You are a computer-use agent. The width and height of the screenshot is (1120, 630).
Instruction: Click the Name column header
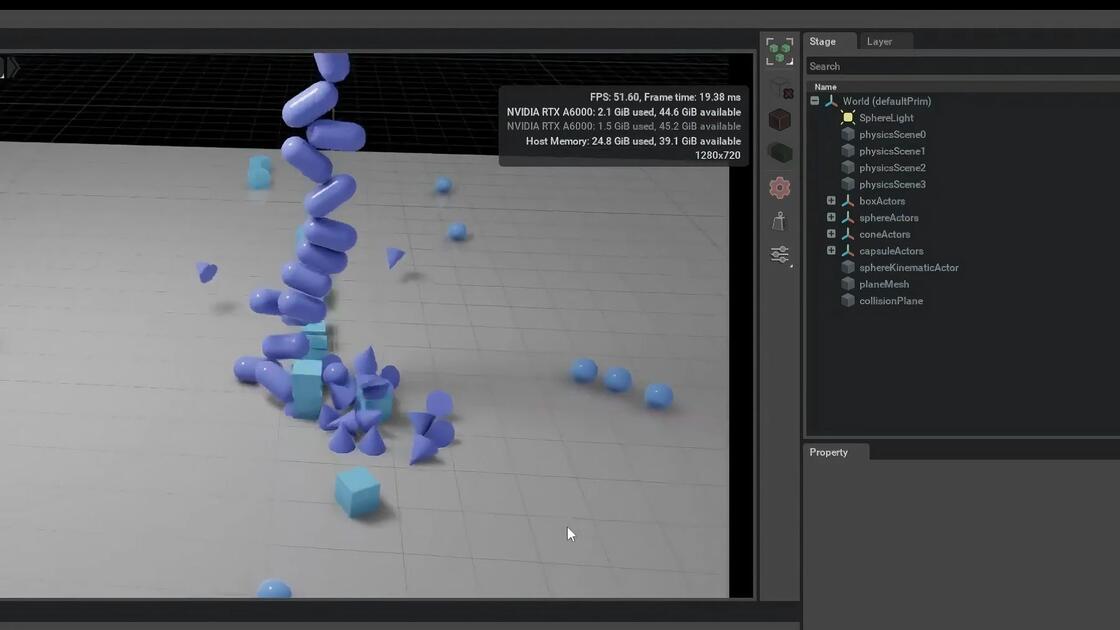pos(825,86)
